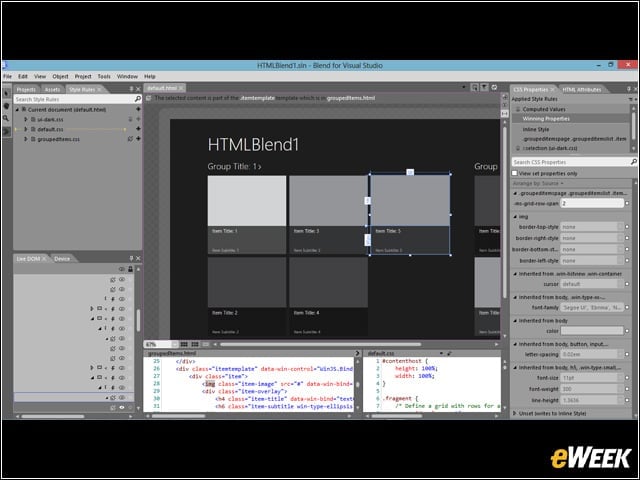The image size is (640, 480).
Task: Pin the Live DOM panel
Action: 131,258
